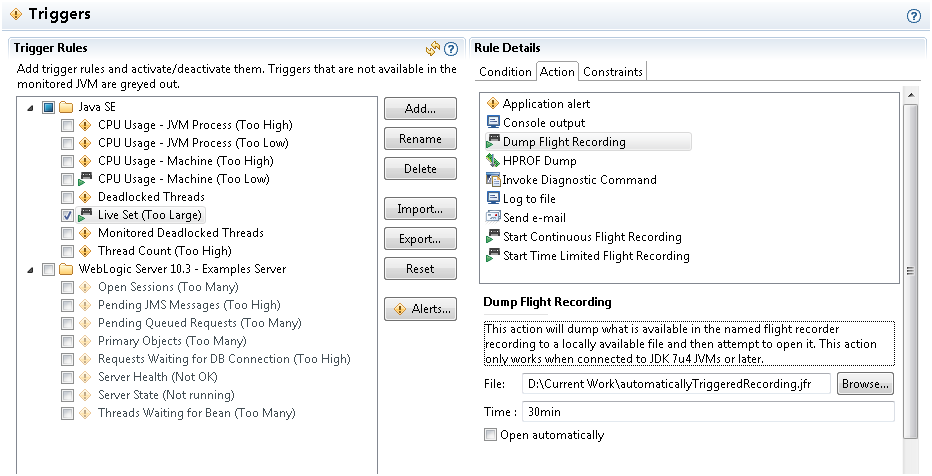This screenshot has width=932, height=476.
Task: Switch to the Condition tab
Action: point(505,71)
